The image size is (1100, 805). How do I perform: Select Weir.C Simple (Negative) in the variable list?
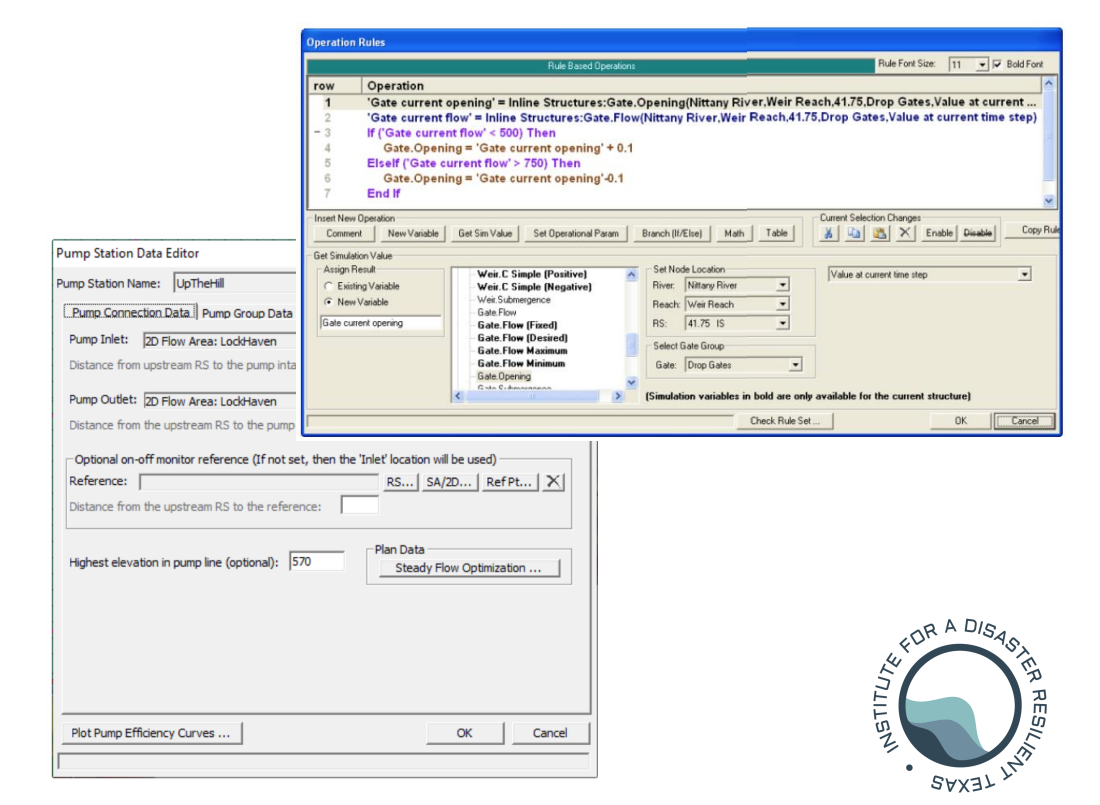click(535, 286)
